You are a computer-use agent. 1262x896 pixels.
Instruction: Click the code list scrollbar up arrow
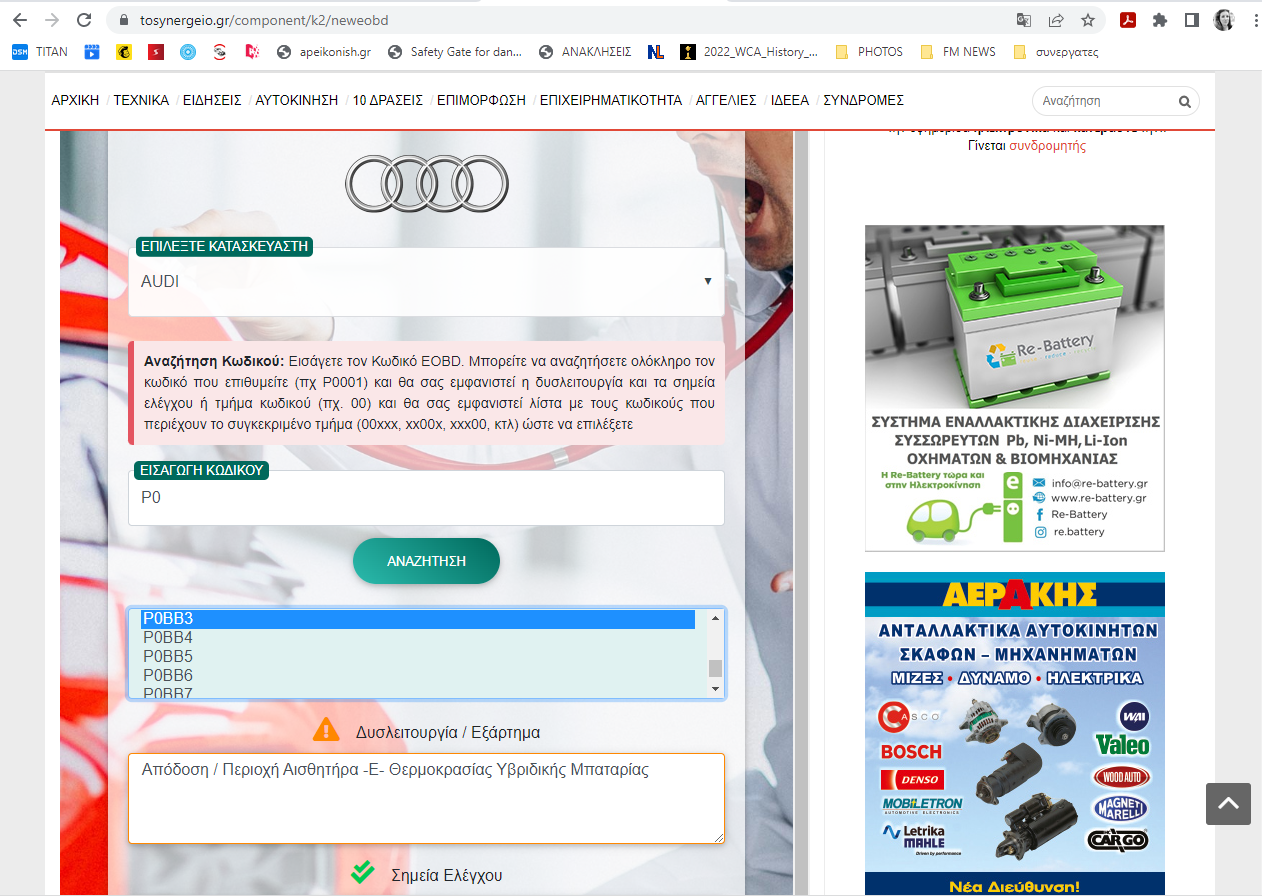tap(715, 617)
